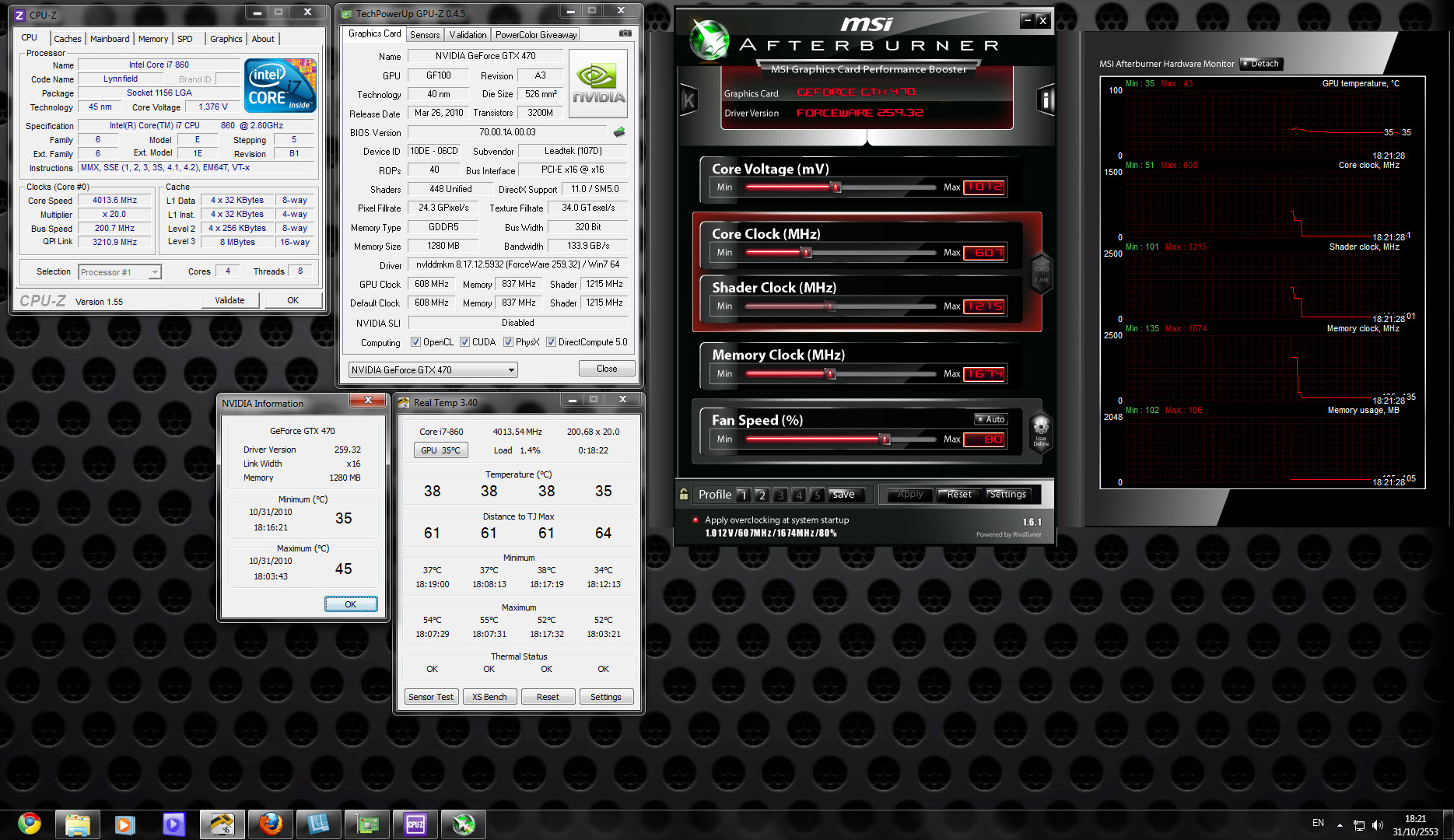Viewport: 1454px width, 840px height.
Task: Click the MSI Afterburner jet logo
Action: [x=709, y=40]
